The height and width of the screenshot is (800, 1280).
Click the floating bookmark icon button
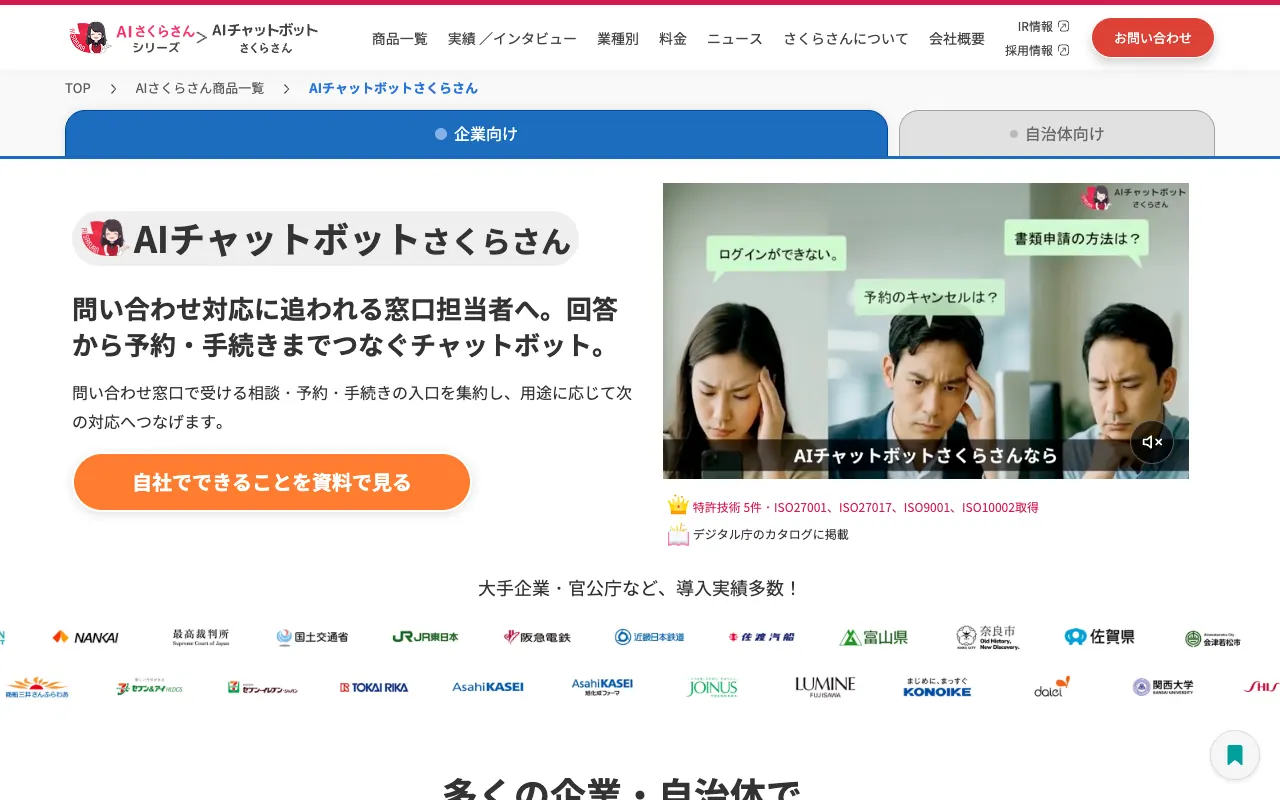point(1235,755)
